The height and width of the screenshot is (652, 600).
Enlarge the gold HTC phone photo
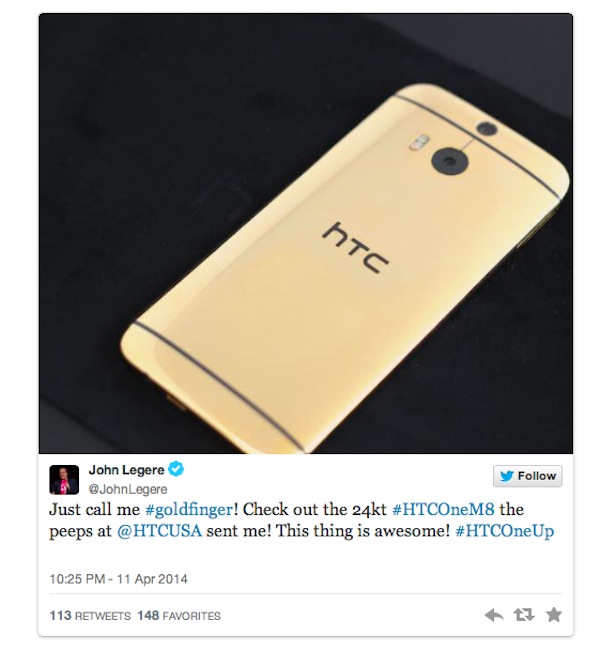pos(306,233)
